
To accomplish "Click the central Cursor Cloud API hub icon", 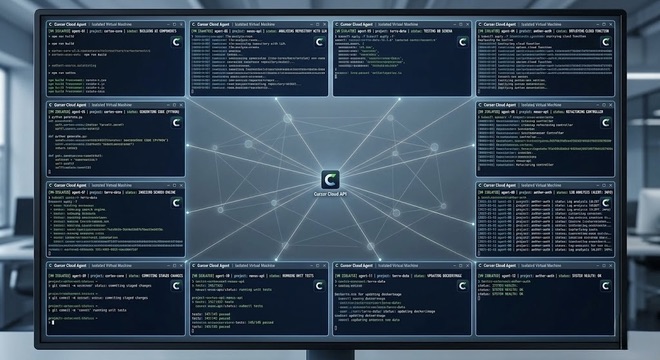I will point(330,180).
